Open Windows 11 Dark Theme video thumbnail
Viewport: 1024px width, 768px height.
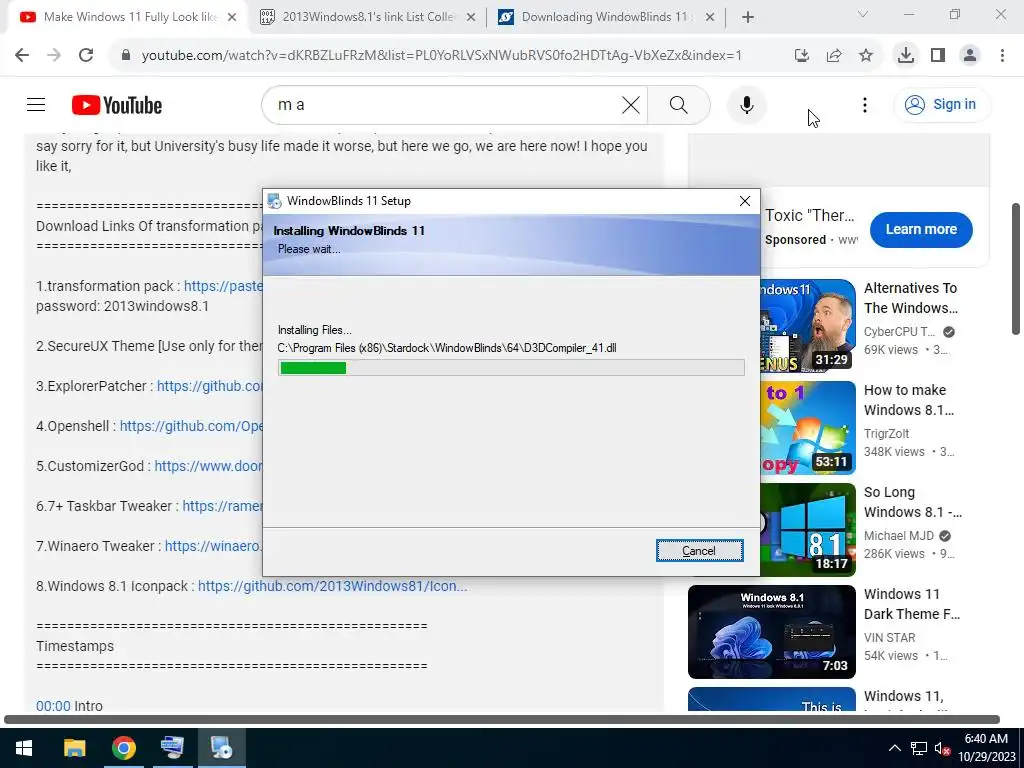coord(771,632)
